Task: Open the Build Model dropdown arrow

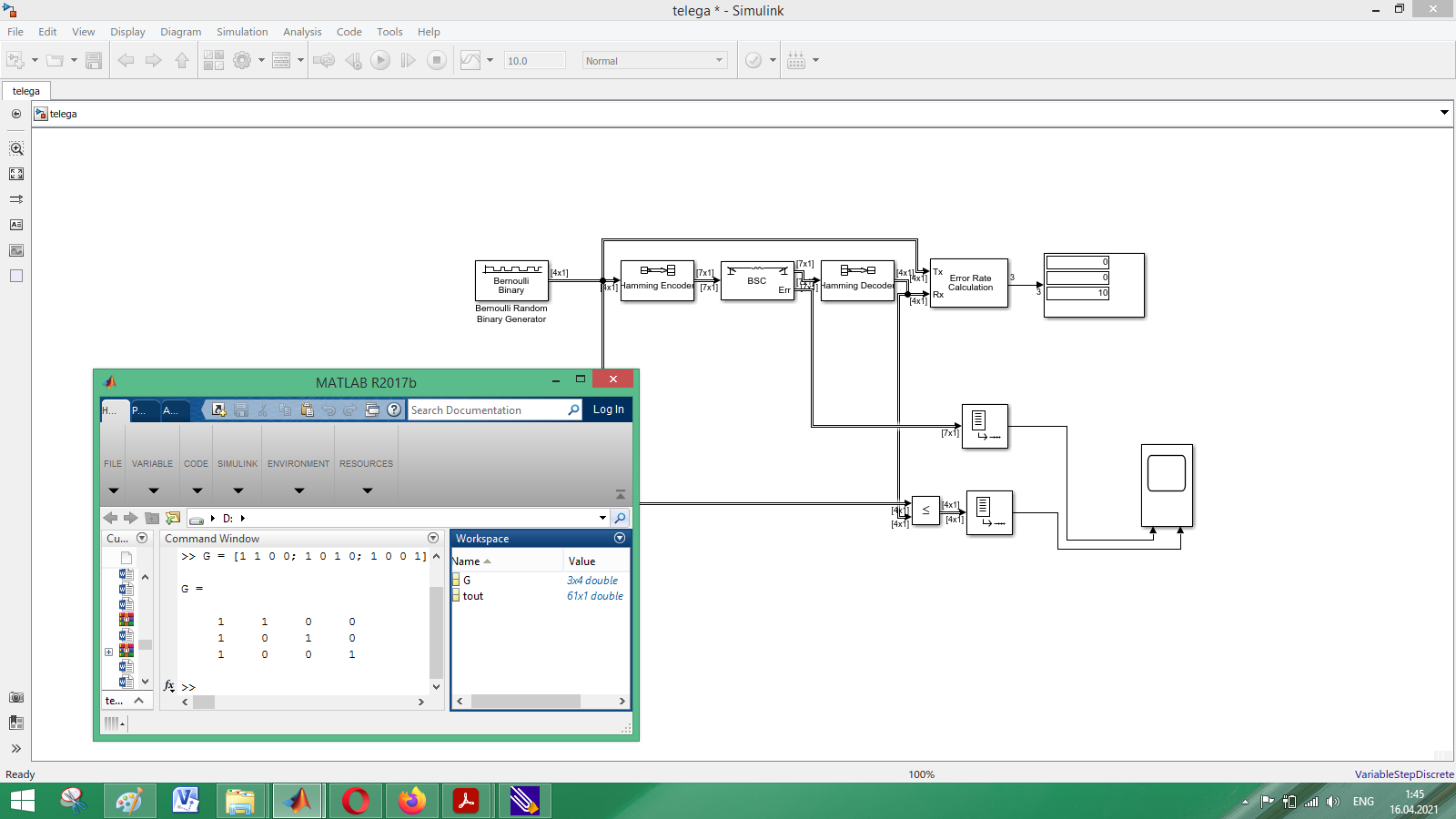Action: point(815,61)
